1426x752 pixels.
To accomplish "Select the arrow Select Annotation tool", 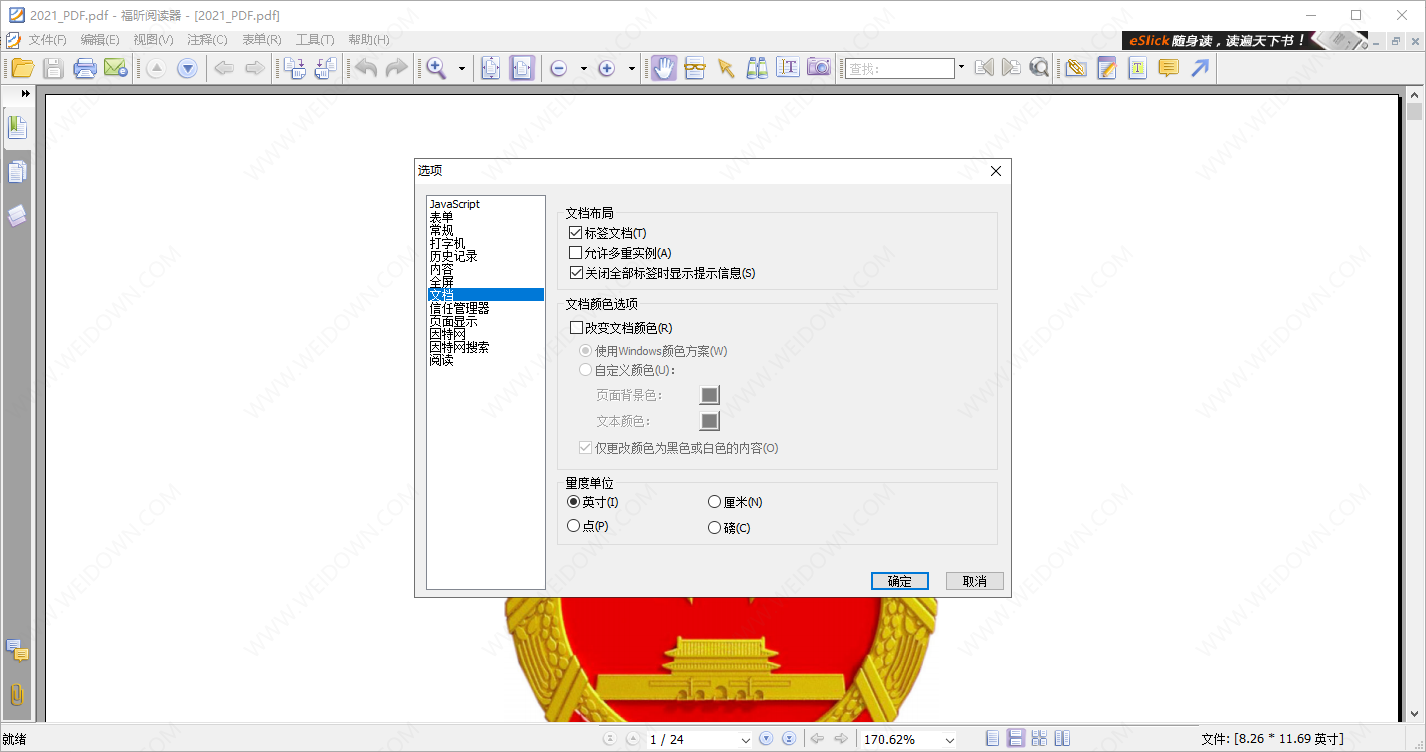I will pos(726,68).
